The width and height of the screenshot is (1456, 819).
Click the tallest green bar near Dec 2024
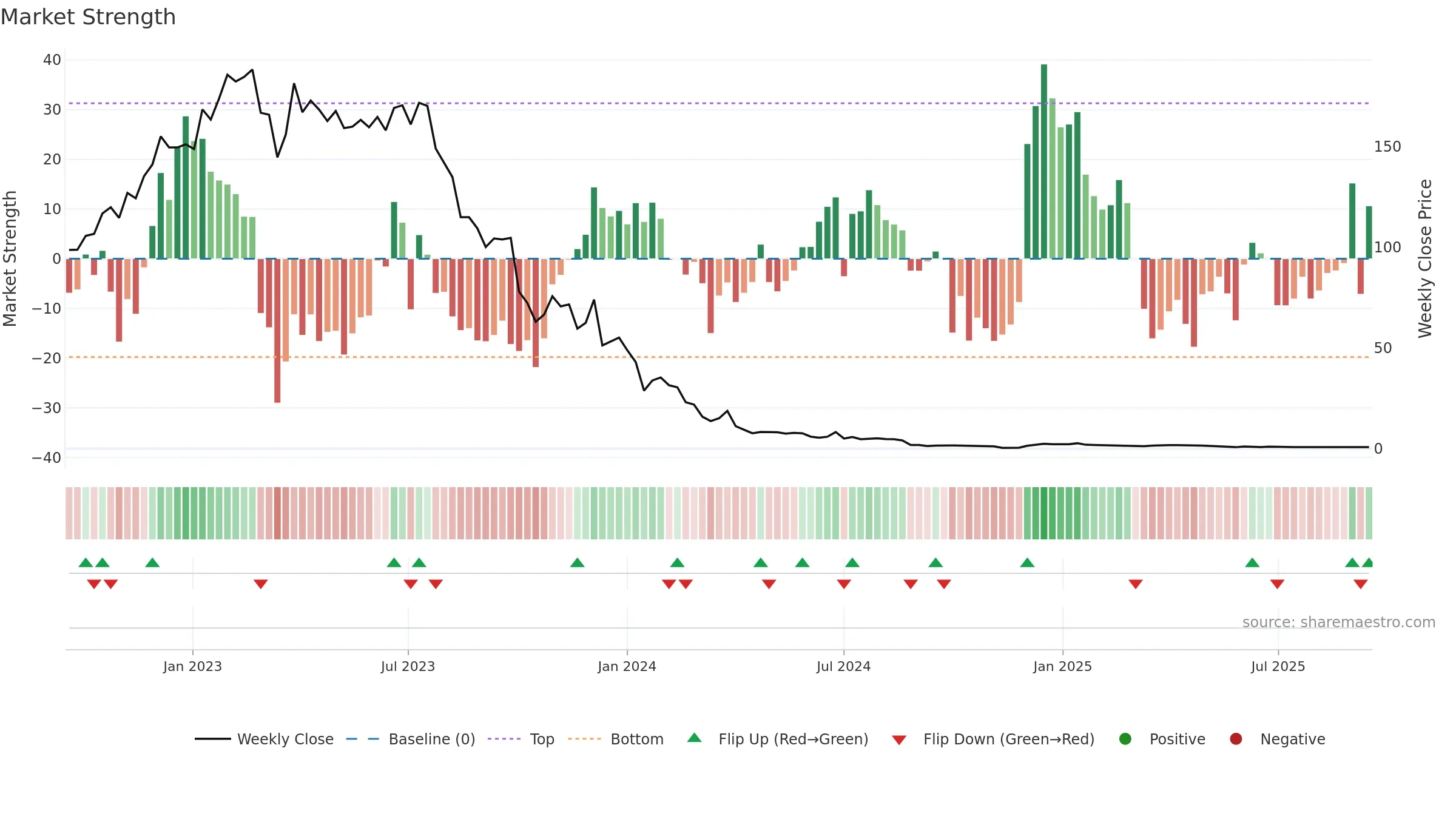pos(1044,161)
